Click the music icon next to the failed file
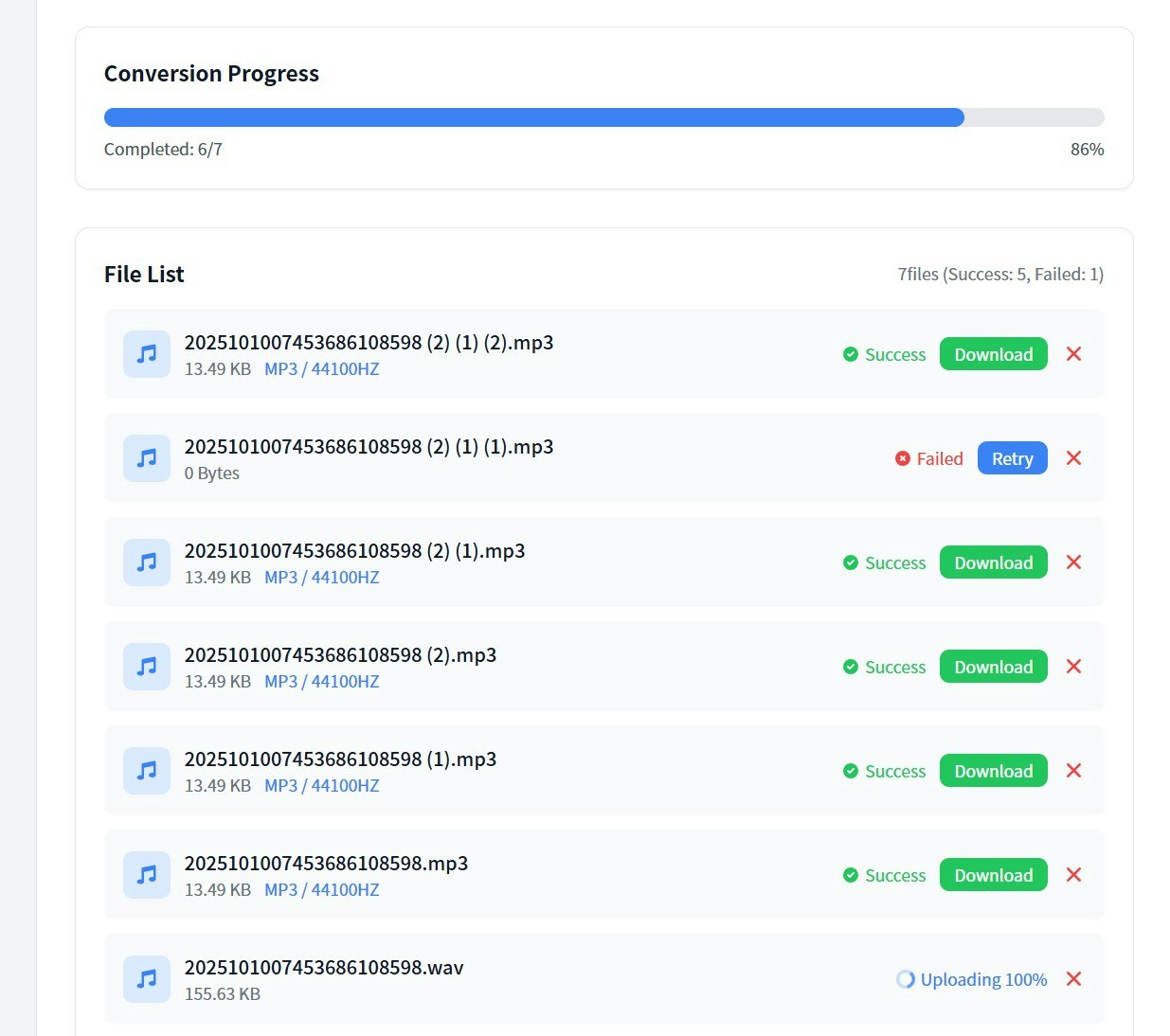Image resolution: width=1170 pixels, height=1036 pixels. click(x=146, y=458)
